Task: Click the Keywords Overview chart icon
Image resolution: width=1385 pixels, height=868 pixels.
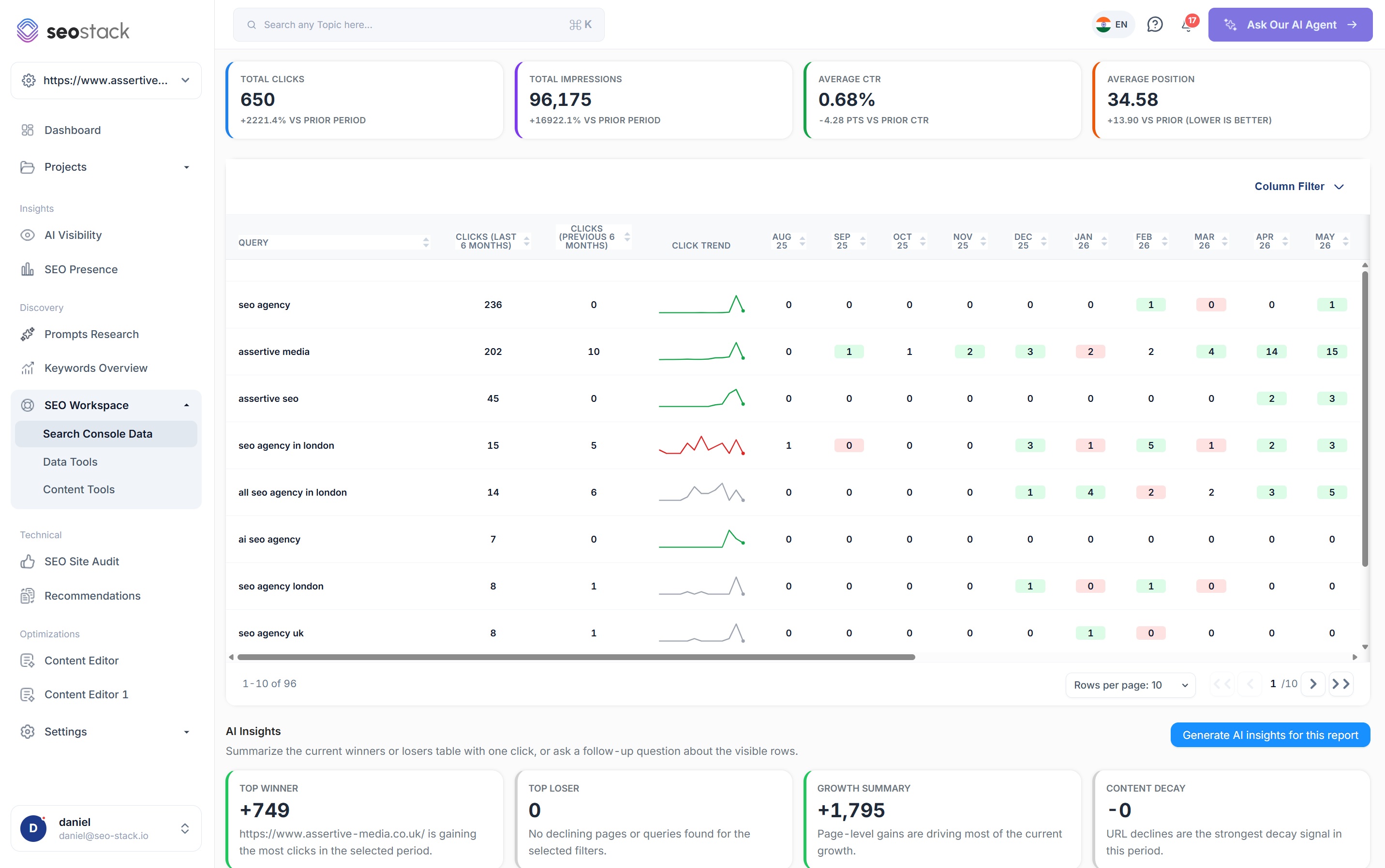Action: 28,368
